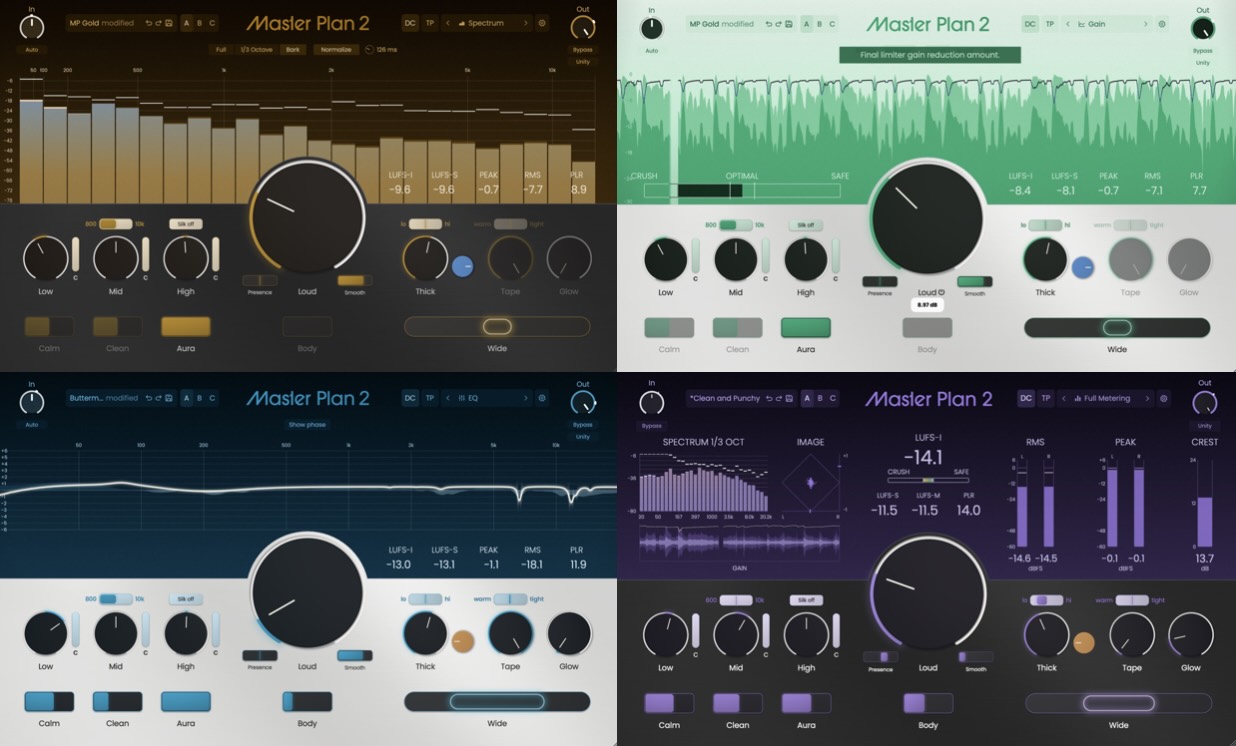The width and height of the screenshot is (1236, 746).
Task: Click undo arrow in green Master Plan instance
Action: click(x=769, y=24)
